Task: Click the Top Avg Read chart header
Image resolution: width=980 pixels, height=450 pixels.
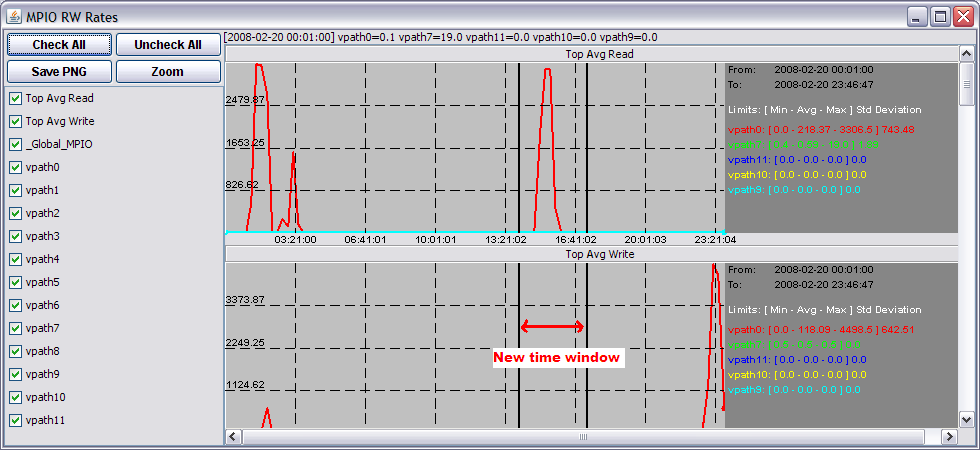Action: point(599,55)
